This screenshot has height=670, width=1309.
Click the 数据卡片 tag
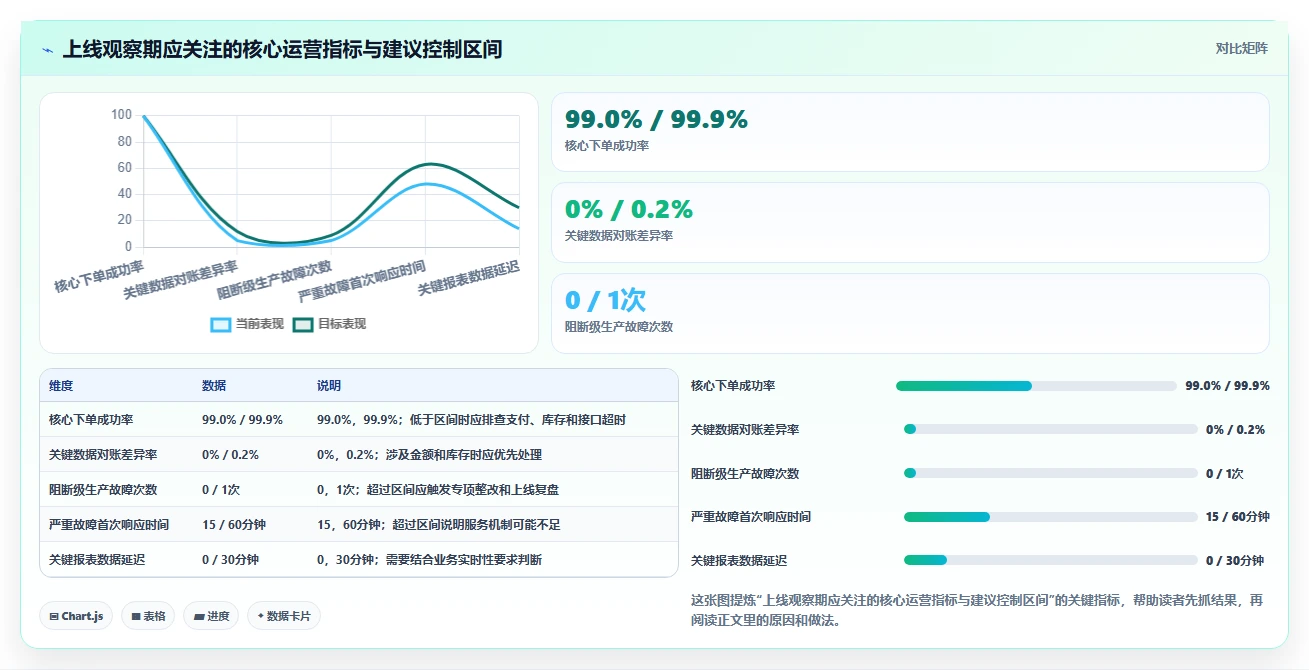click(x=284, y=616)
